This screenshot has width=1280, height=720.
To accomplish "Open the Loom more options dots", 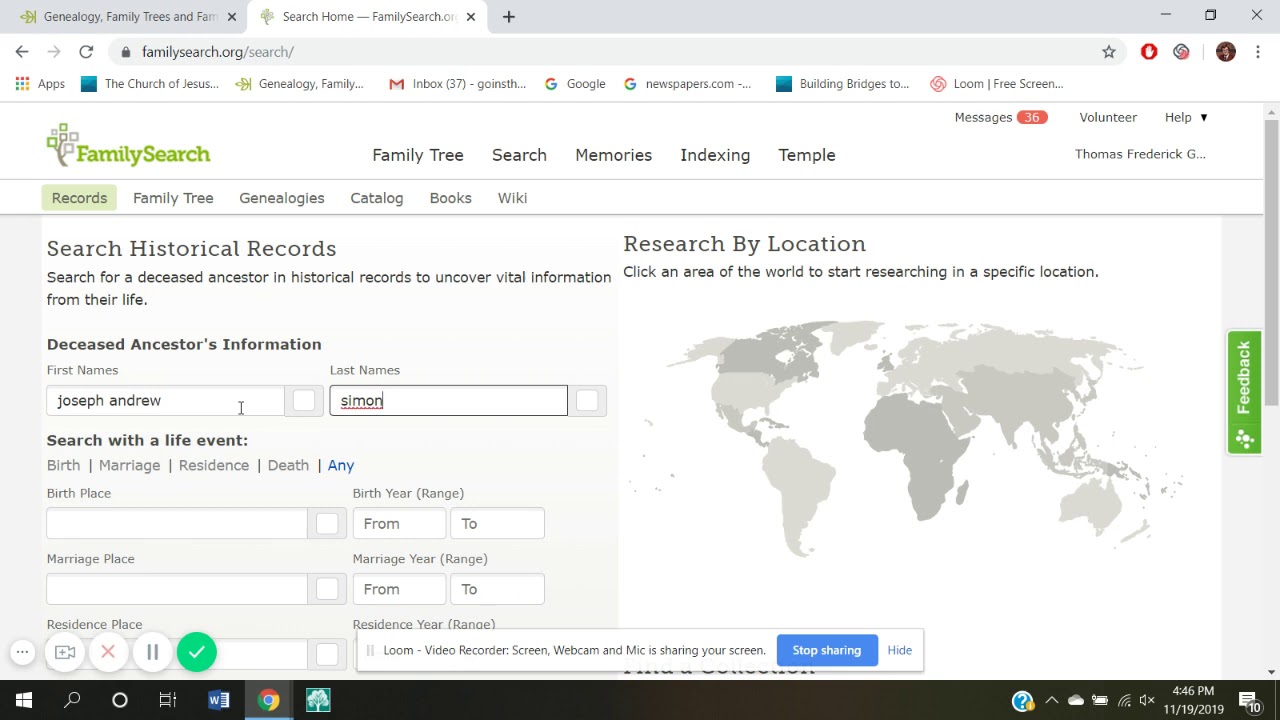I will (22, 652).
